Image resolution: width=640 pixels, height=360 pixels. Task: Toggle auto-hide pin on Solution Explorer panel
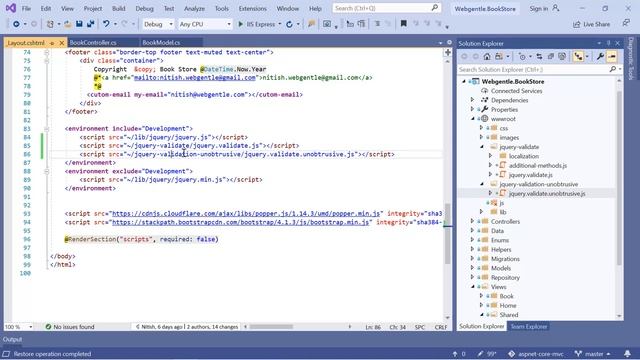608,43
